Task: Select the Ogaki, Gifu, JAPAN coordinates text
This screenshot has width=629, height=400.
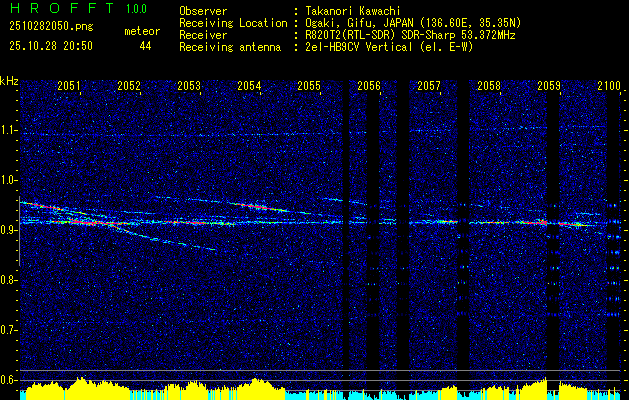Action: click(412, 23)
